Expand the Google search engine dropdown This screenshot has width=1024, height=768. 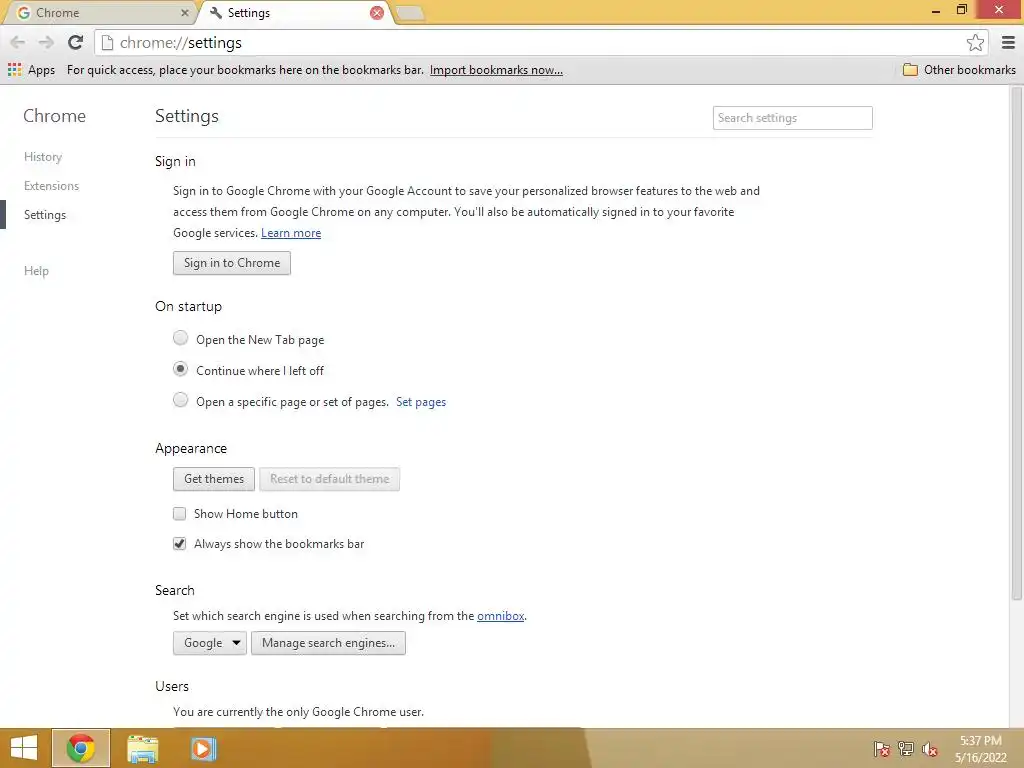pyautogui.click(x=210, y=643)
